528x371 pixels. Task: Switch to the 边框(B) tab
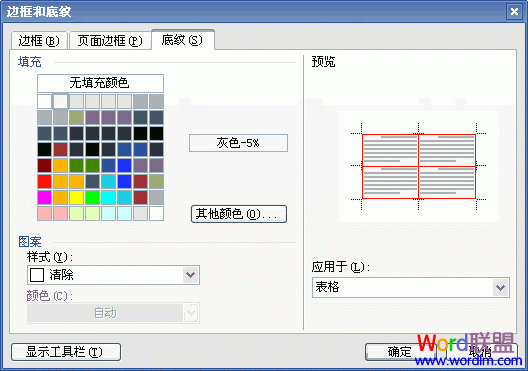39,41
